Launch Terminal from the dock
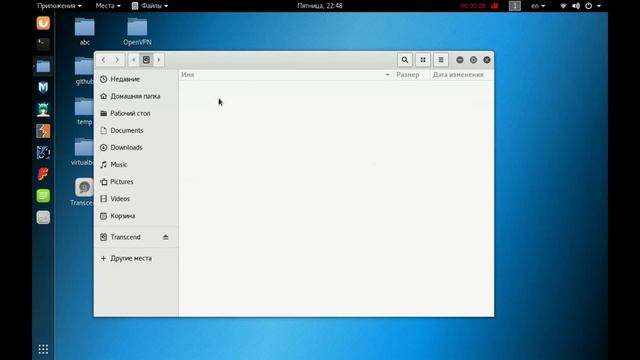This screenshot has width=640, height=360. coord(43,44)
